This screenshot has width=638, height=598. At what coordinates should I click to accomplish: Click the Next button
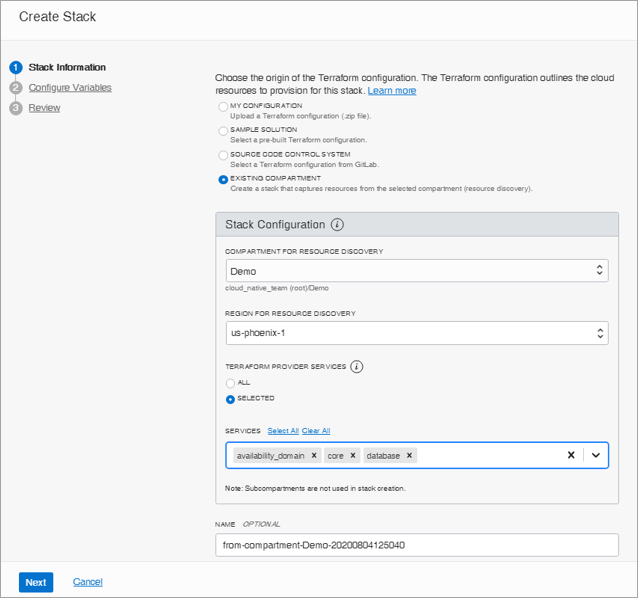(x=36, y=582)
